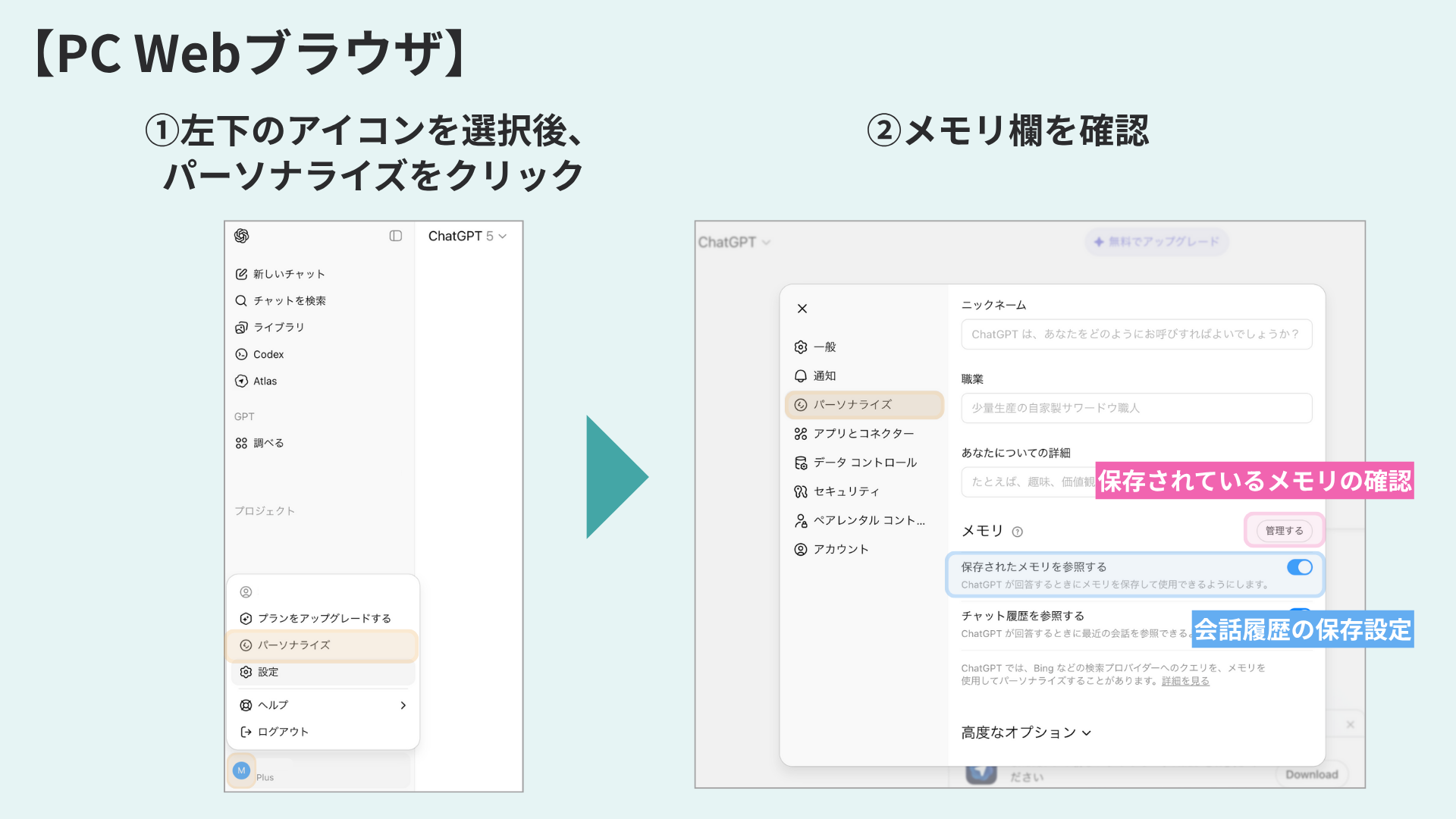This screenshot has width=1456, height=819.
Task: Open the ライブラリ section
Action: pos(280,327)
